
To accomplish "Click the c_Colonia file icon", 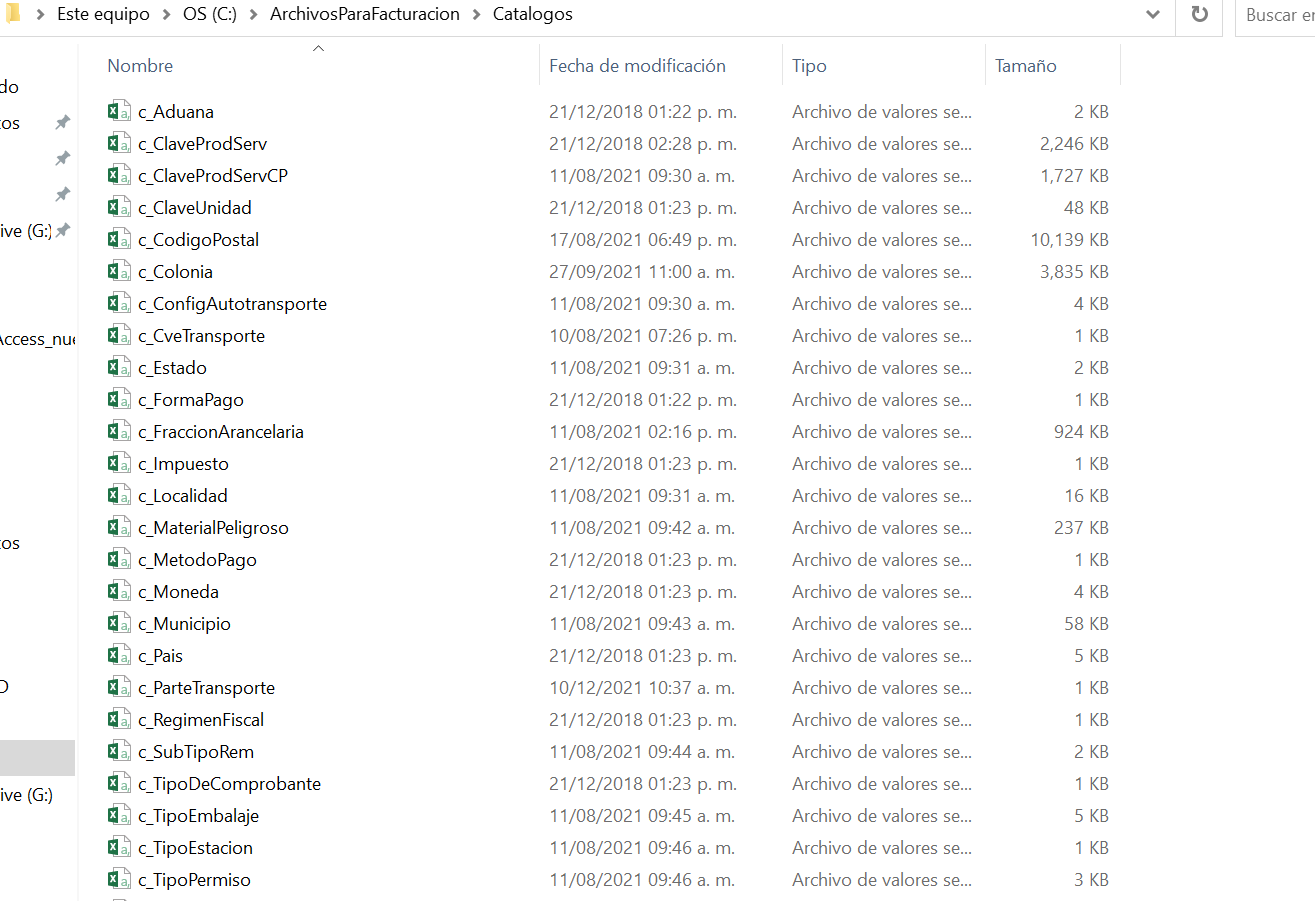I will tap(119, 271).
